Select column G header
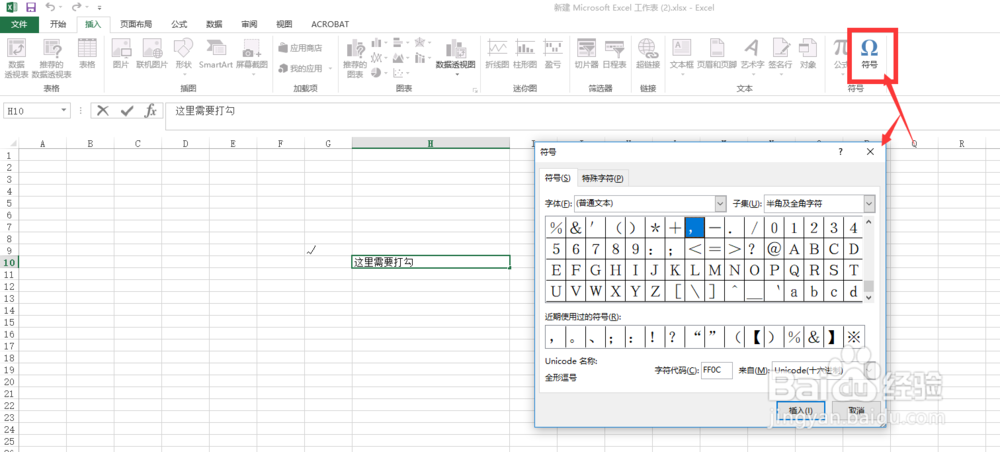Viewport: 1000px width, 452px height. [x=328, y=144]
